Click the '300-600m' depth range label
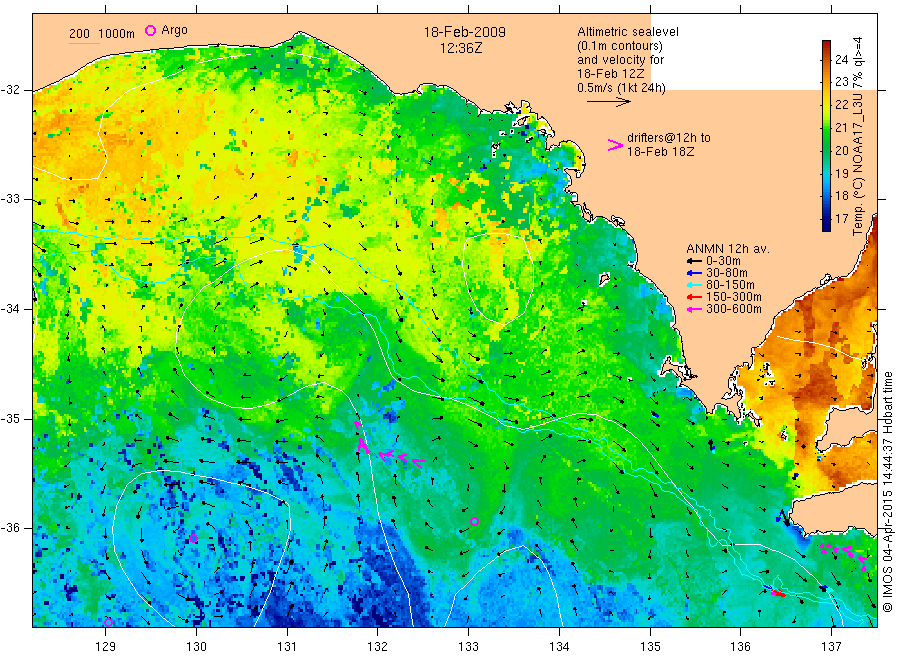The width and height of the screenshot is (900, 660). (x=734, y=309)
